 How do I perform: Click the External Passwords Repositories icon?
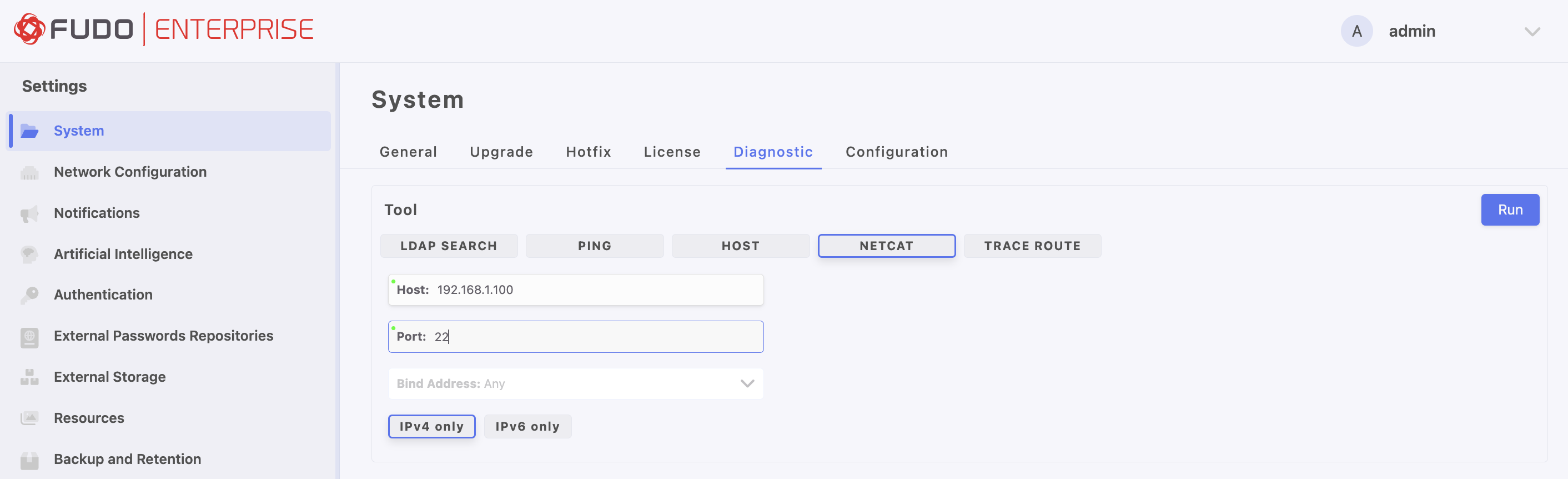pos(29,336)
